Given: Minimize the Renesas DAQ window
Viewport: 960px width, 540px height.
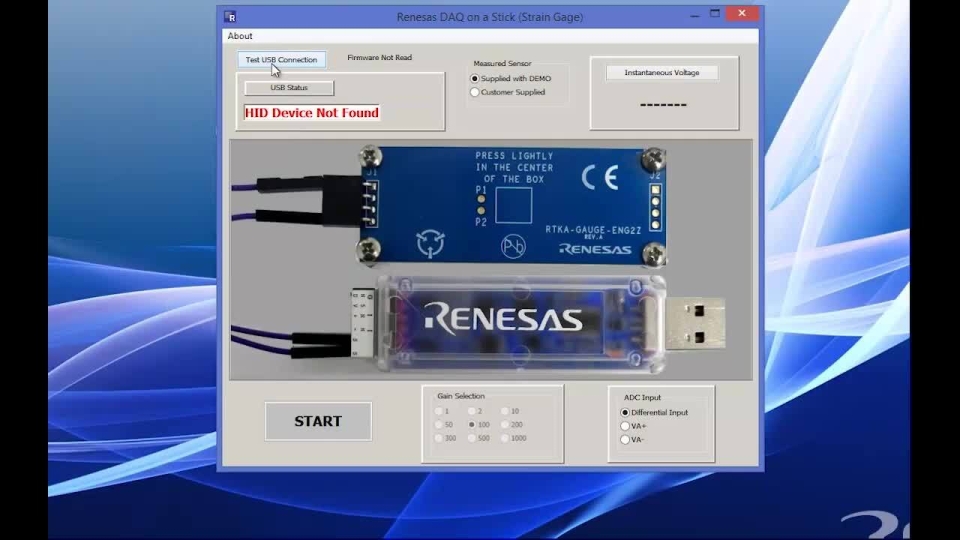Looking at the screenshot, I should pyautogui.click(x=694, y=15).
